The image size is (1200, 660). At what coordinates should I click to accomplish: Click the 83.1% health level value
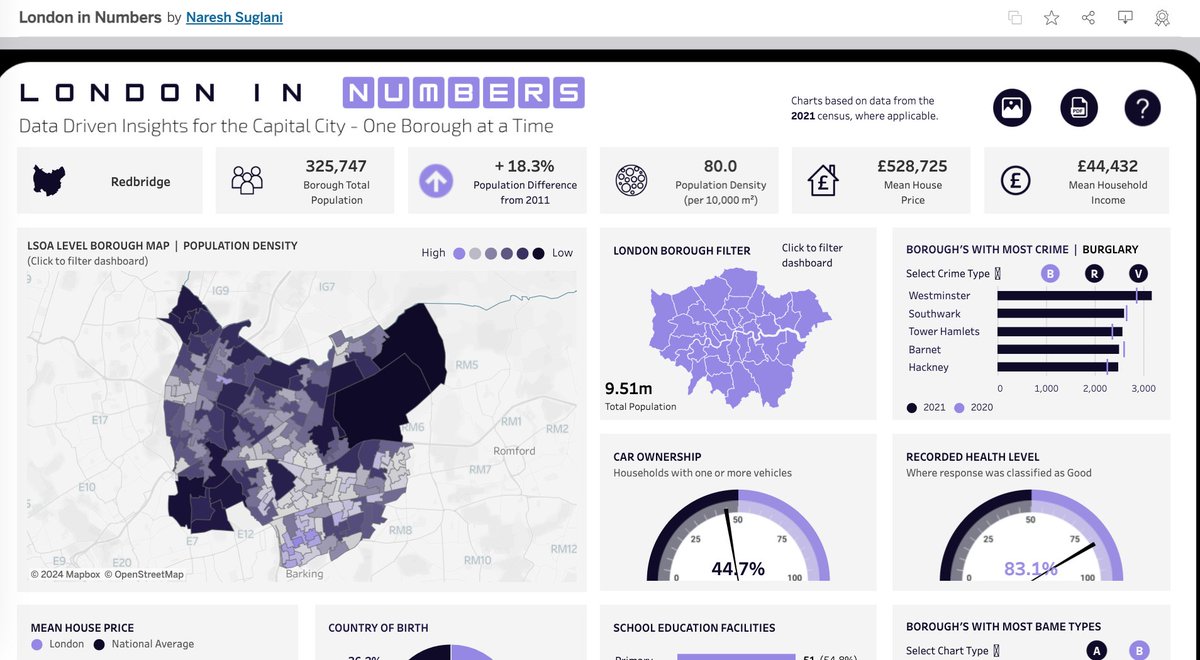pos(1031,569)
